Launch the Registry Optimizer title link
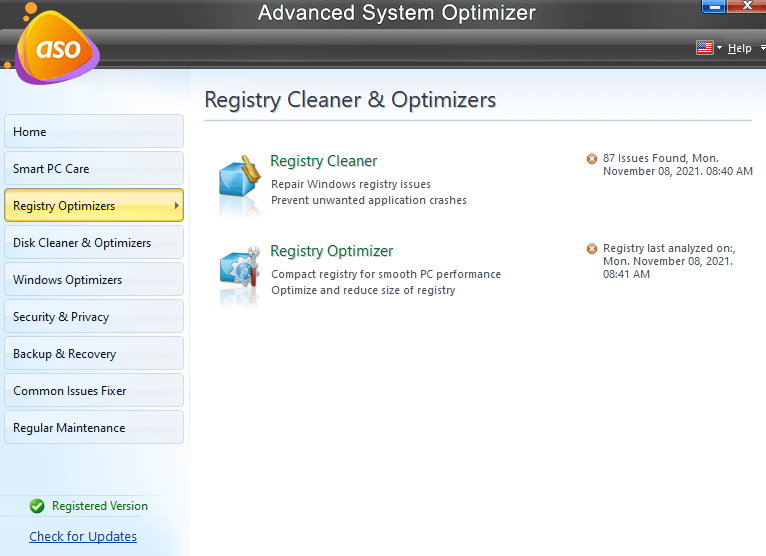 [331, 251]
